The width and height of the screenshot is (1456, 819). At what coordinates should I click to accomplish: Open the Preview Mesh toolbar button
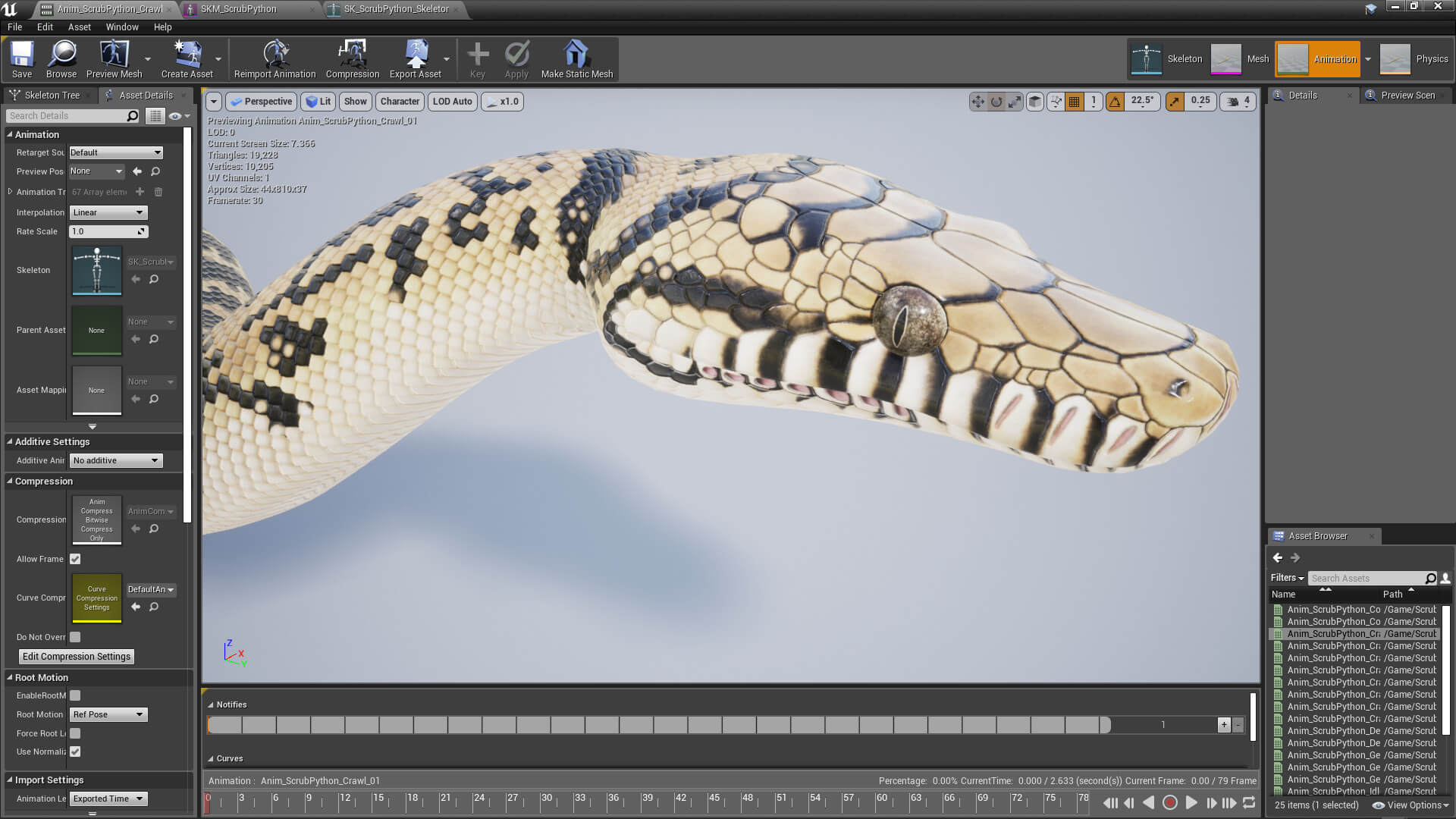115,59
